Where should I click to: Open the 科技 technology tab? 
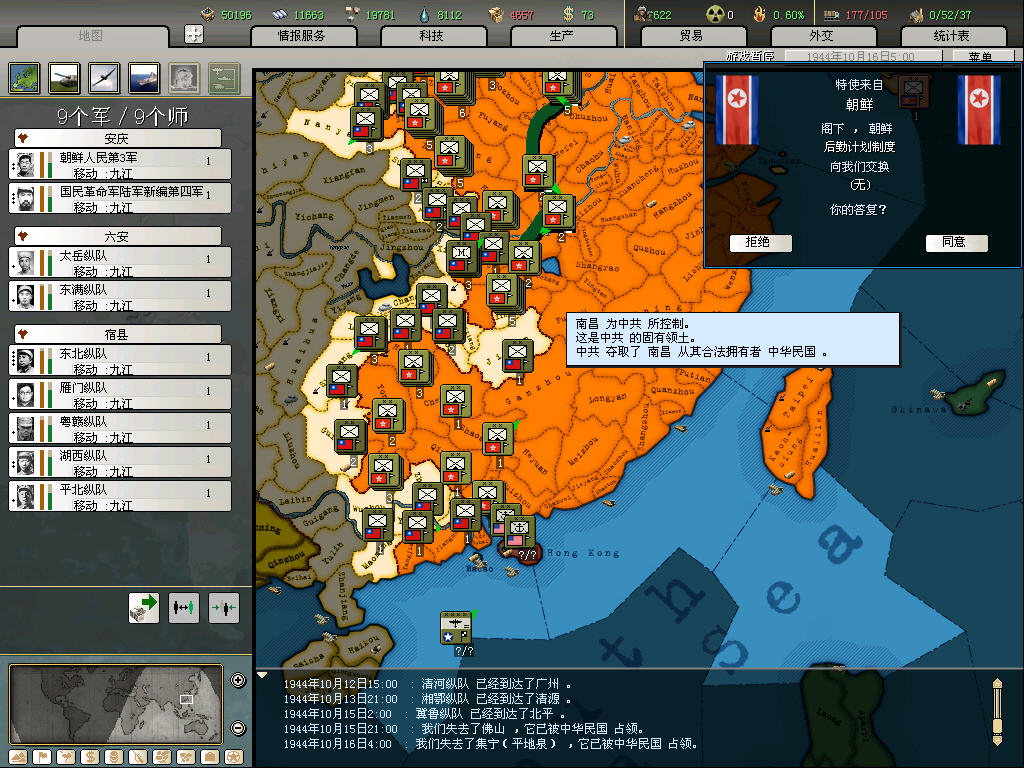click(432, 36)
